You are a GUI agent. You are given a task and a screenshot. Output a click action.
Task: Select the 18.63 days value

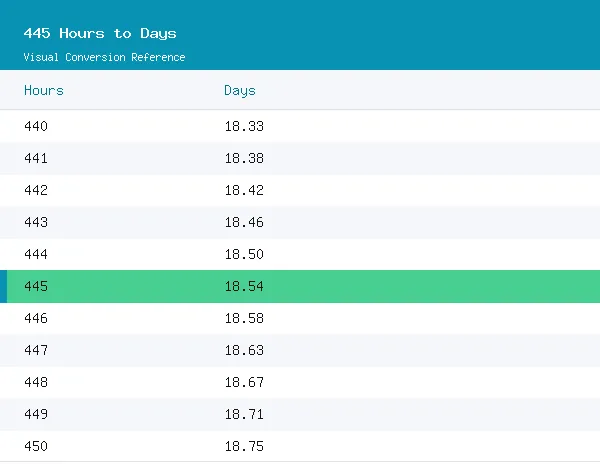tap(244, 350)
